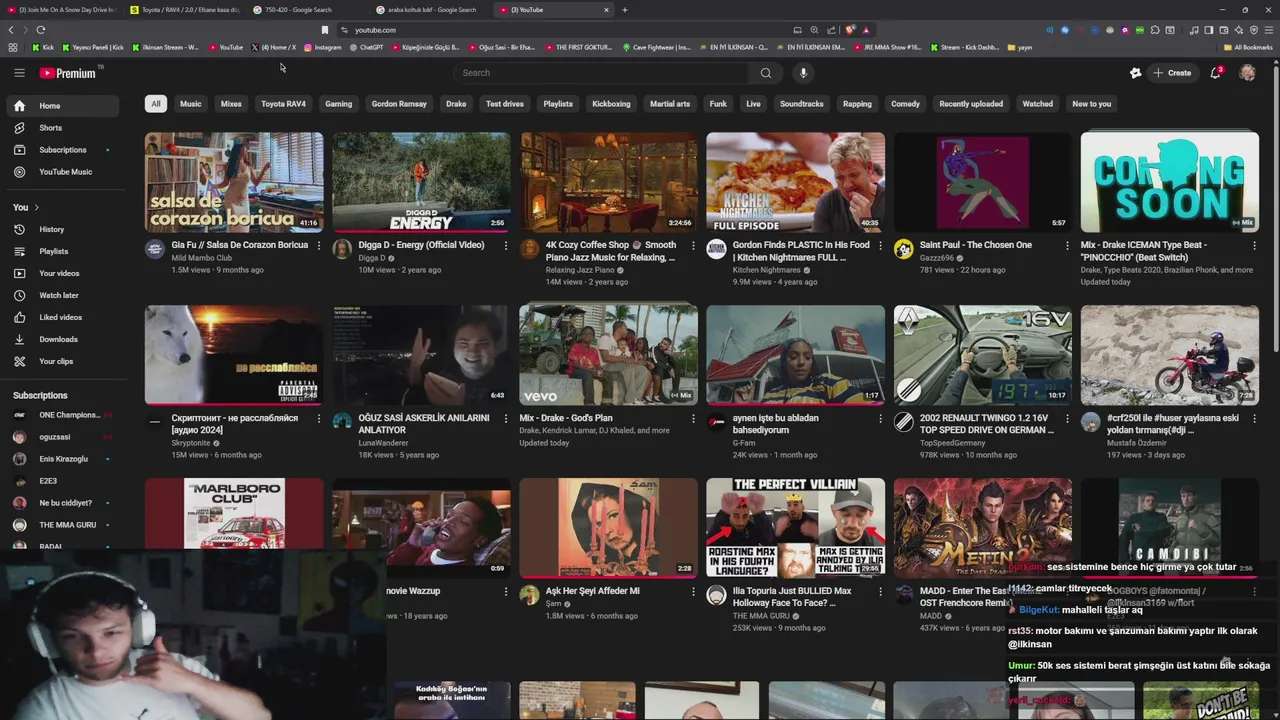
Task: Open the Salsa De Corazon Boricua thumbnail
Action: [x=234, y=182]
